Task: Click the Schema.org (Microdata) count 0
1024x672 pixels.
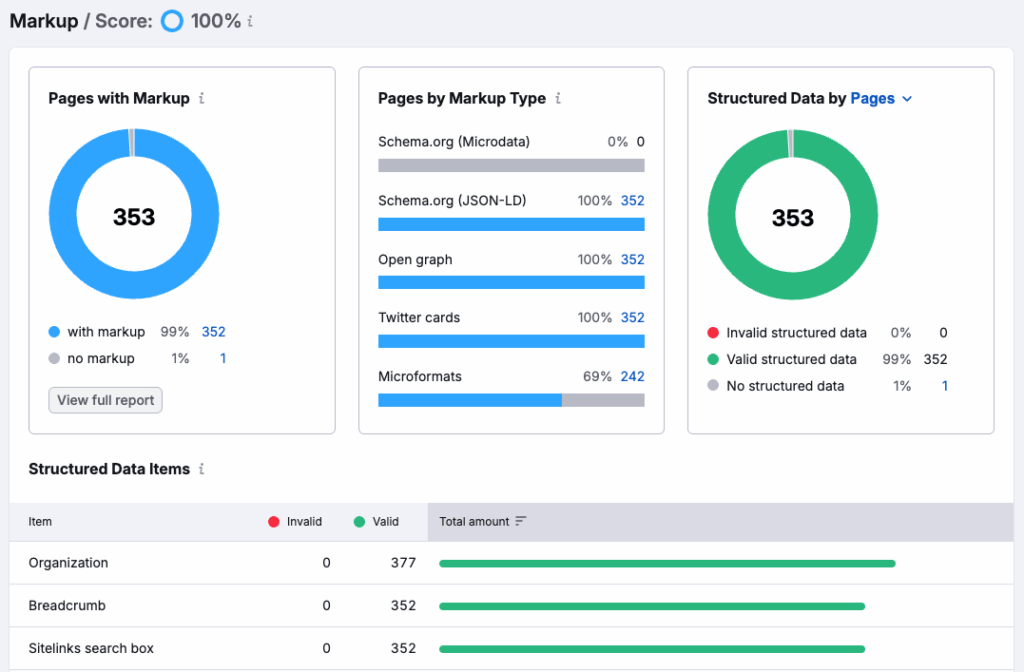Action: [x=641, y=142]
